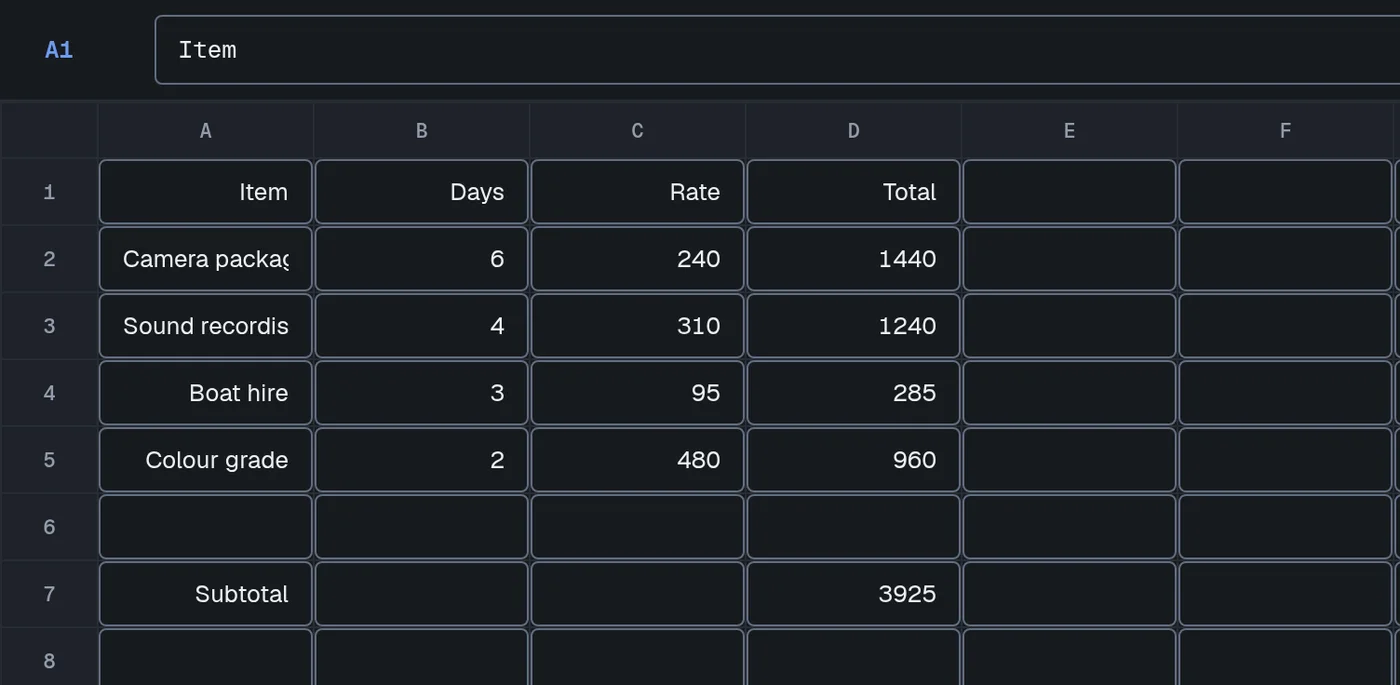Select the 'Sound recordis' cell
This screenshot has height=685, width=1400.
coord(206,326)
